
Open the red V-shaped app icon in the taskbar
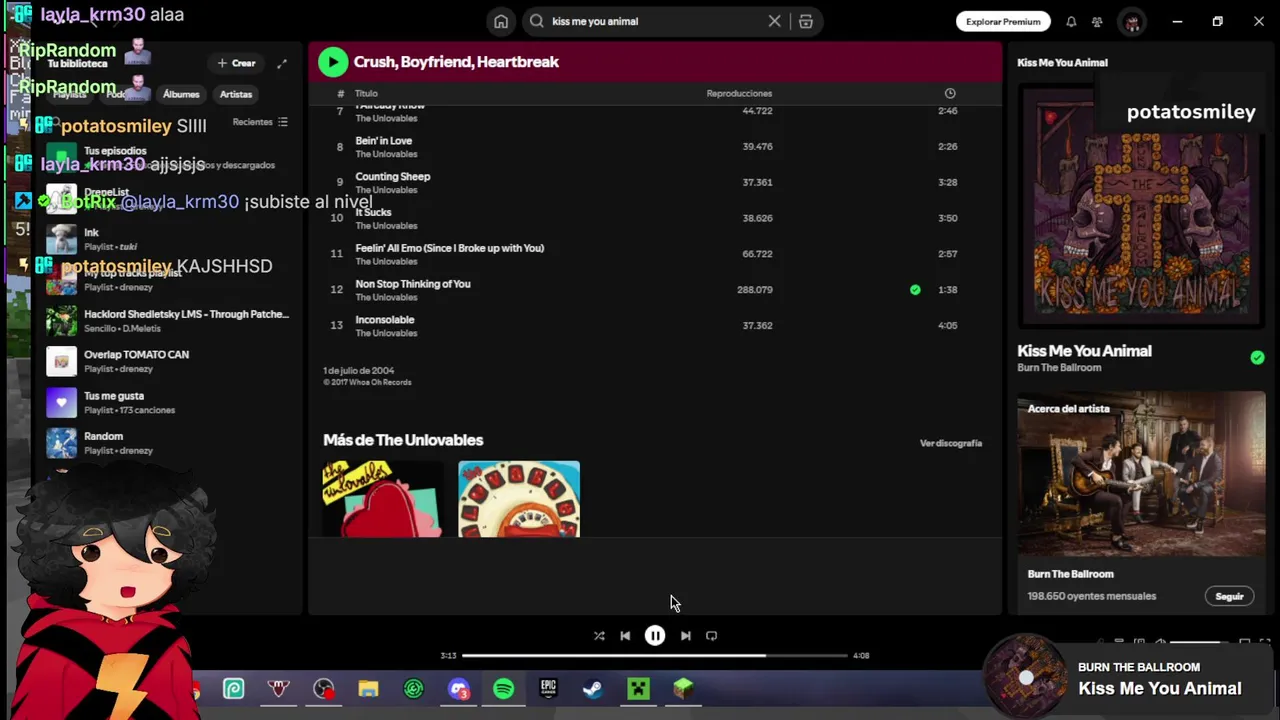tap(278, 689)
